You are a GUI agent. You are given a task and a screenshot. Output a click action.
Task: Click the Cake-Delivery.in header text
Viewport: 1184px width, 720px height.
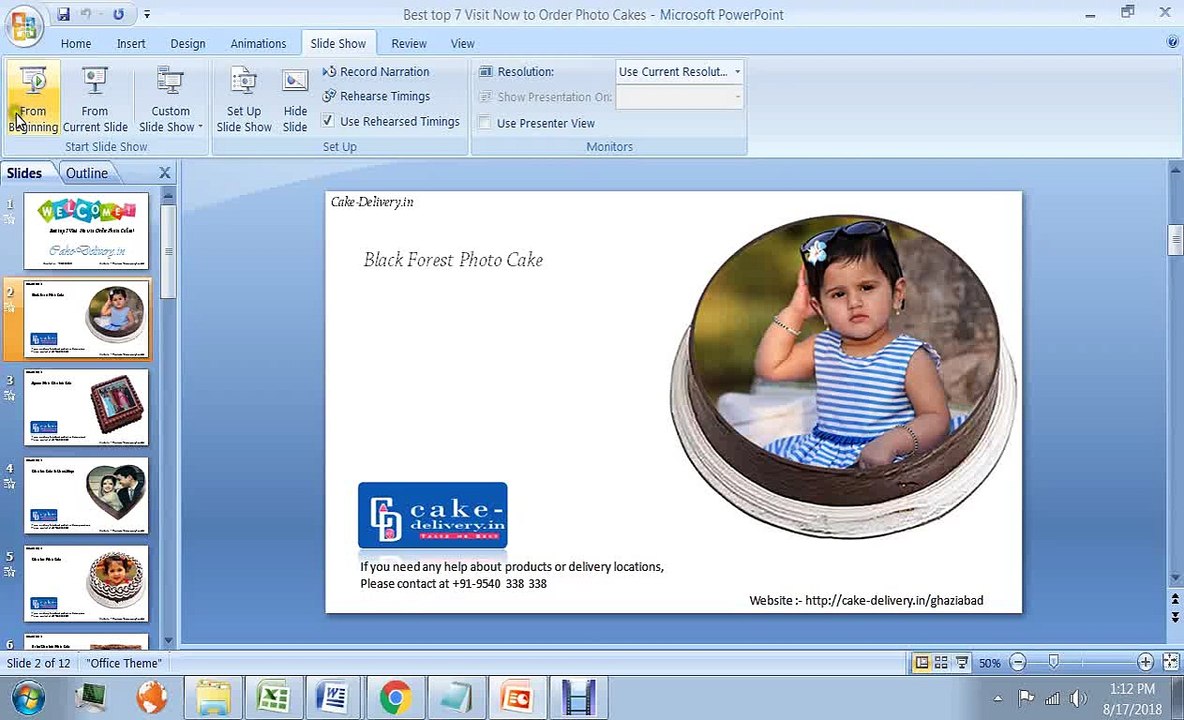[x=372, y=202]
